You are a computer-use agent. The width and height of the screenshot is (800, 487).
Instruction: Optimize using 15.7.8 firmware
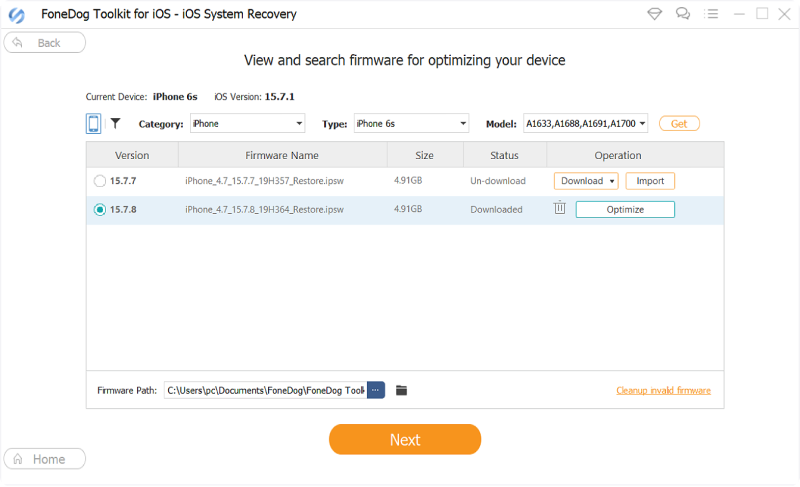point(625,210)
